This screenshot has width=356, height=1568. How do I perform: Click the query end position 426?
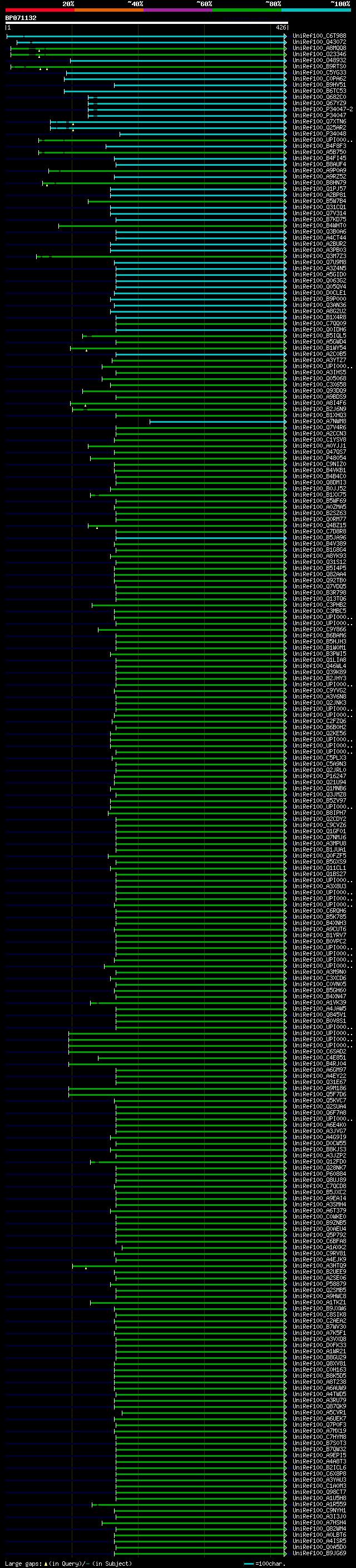pos(280,27)
